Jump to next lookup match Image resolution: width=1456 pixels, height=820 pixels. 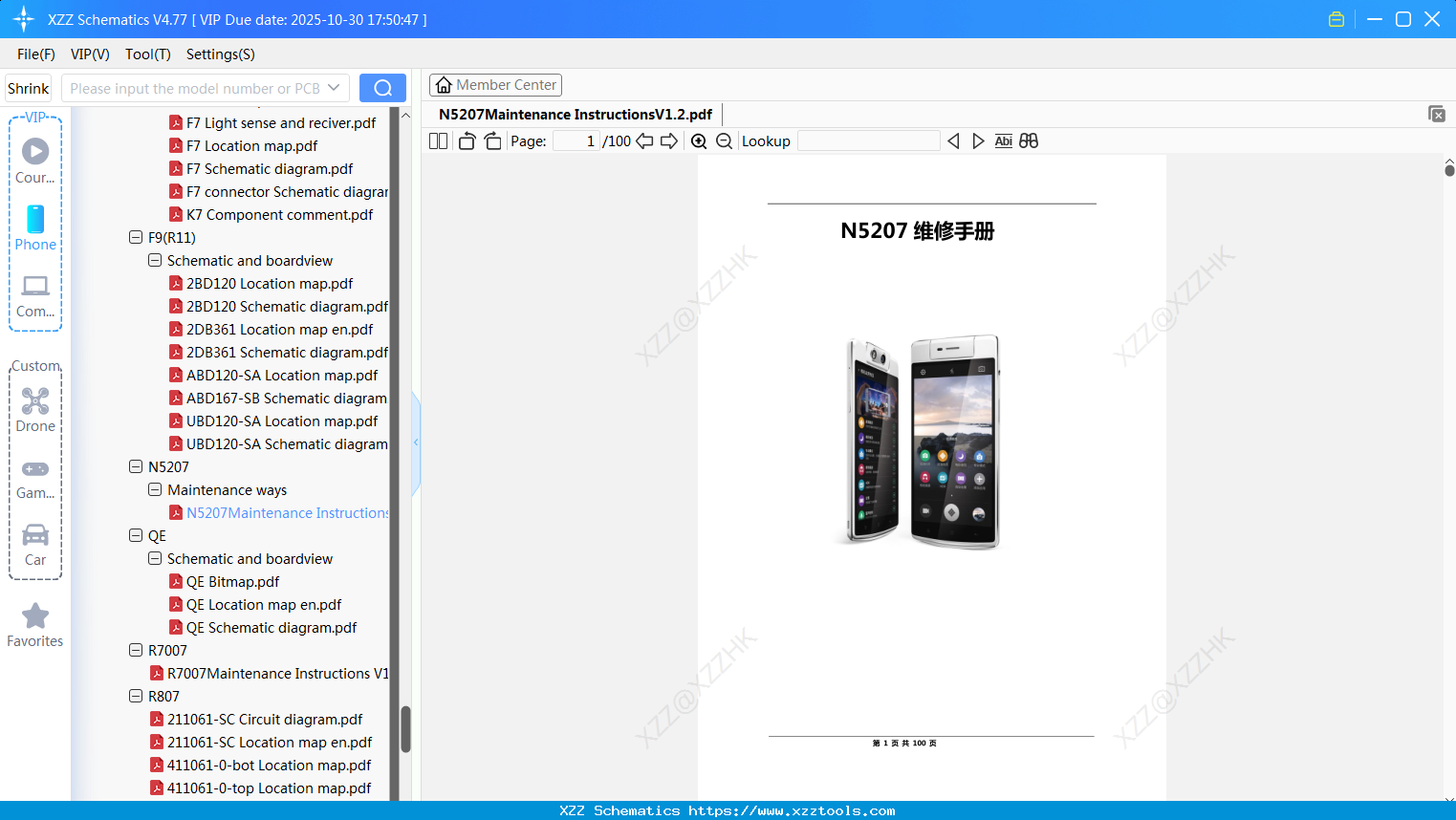click(978, 140)
